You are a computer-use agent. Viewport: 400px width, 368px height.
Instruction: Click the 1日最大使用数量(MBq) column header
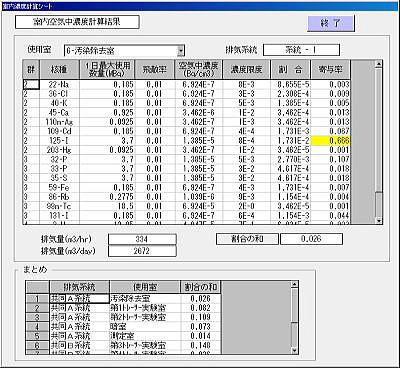click(107, 69)
